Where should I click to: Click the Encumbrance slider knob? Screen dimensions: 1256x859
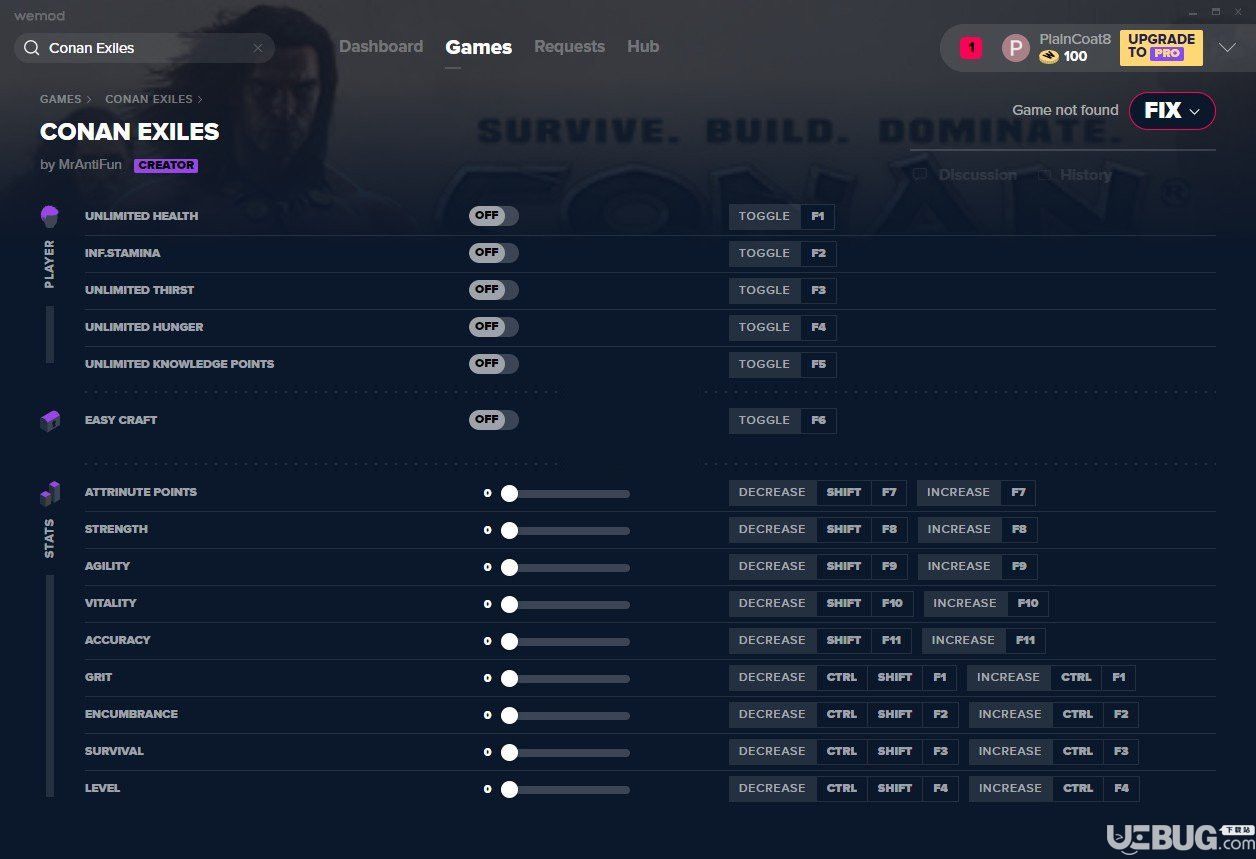point(509,715)
